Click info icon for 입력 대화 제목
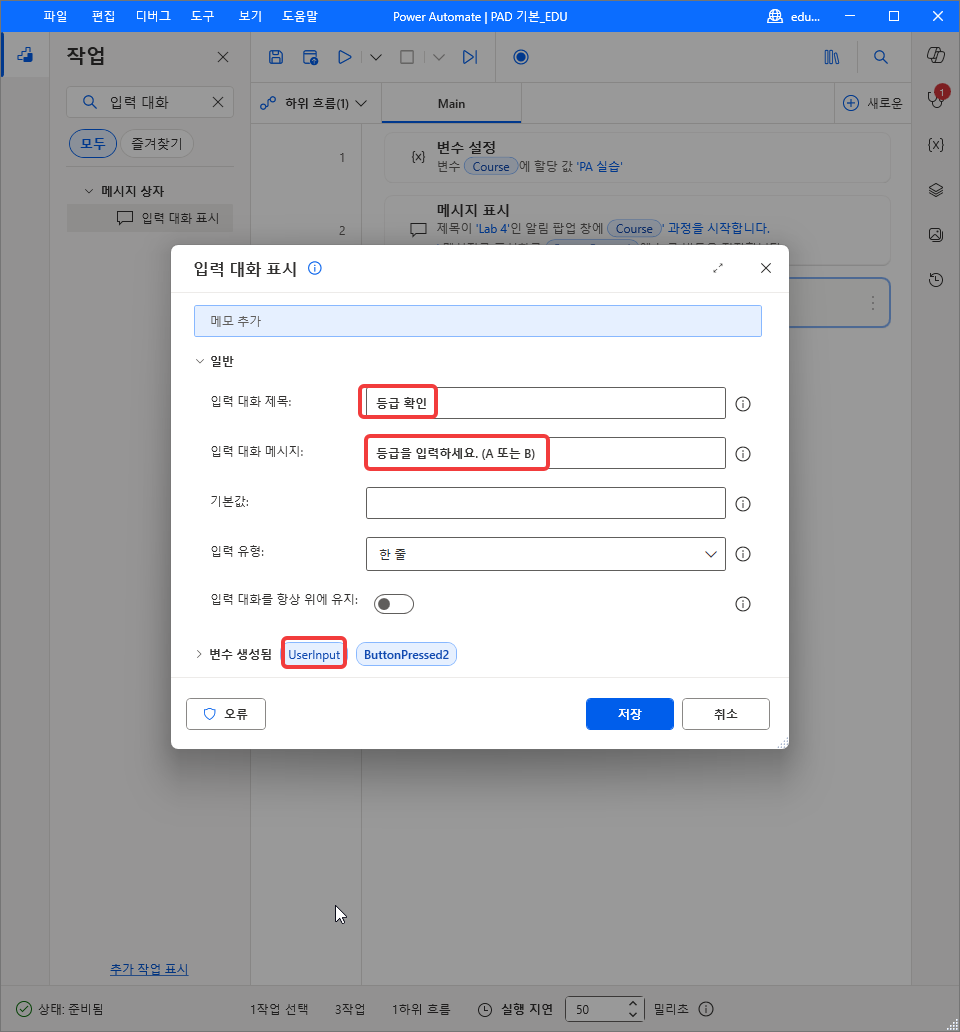The height and width of the screenshot is (1032, 960). (743, 403)
